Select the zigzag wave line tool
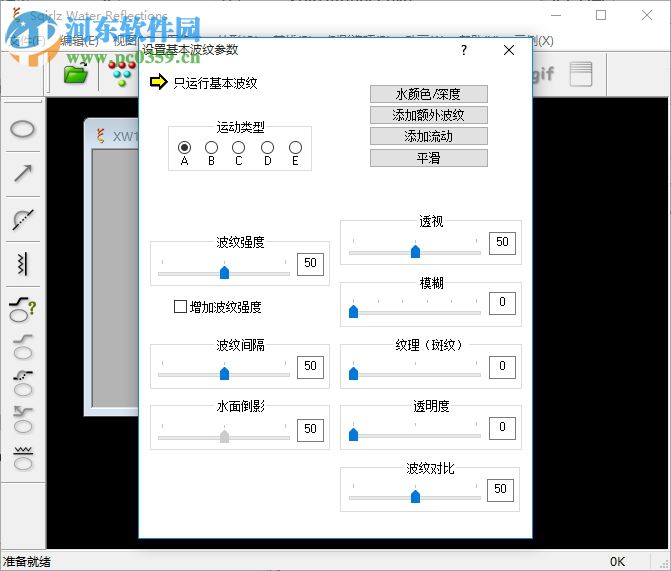 [23, 263]
